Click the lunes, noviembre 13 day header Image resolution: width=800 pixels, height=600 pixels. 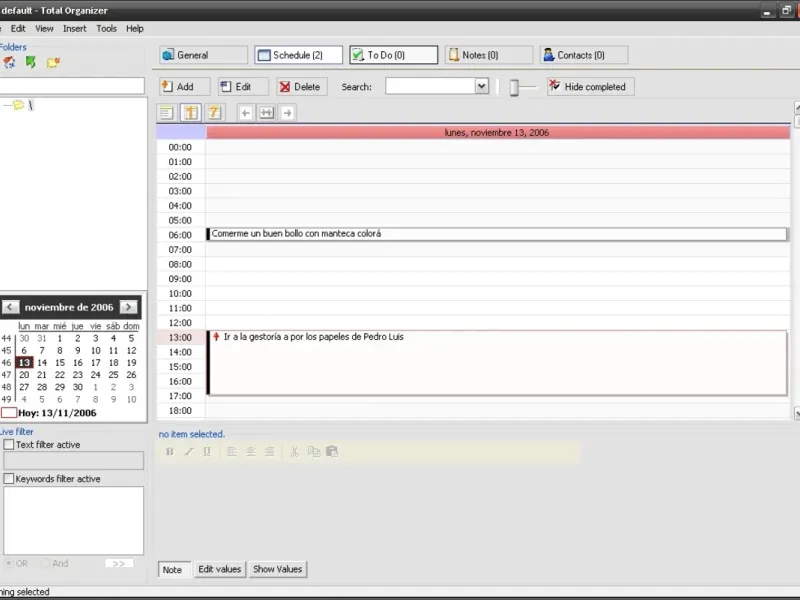[x=498, y=133]
